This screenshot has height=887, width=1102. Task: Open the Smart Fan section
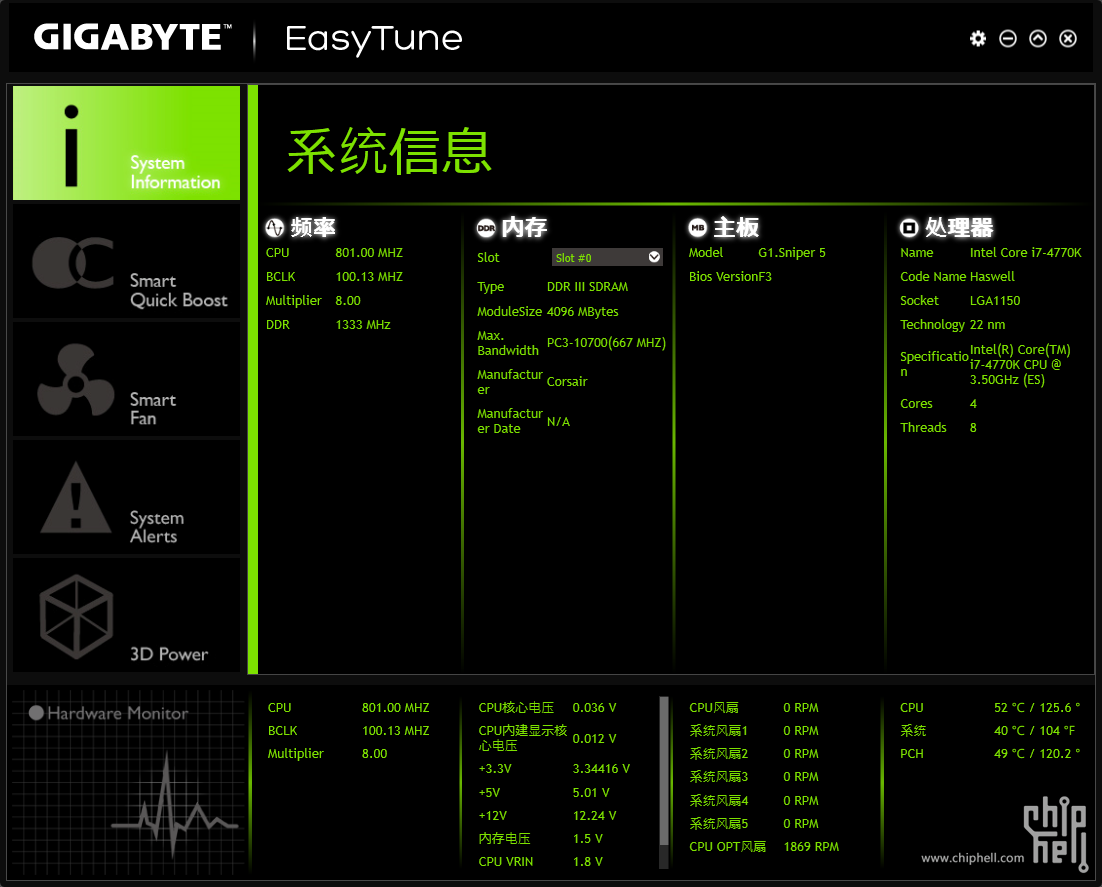[127, 380]
